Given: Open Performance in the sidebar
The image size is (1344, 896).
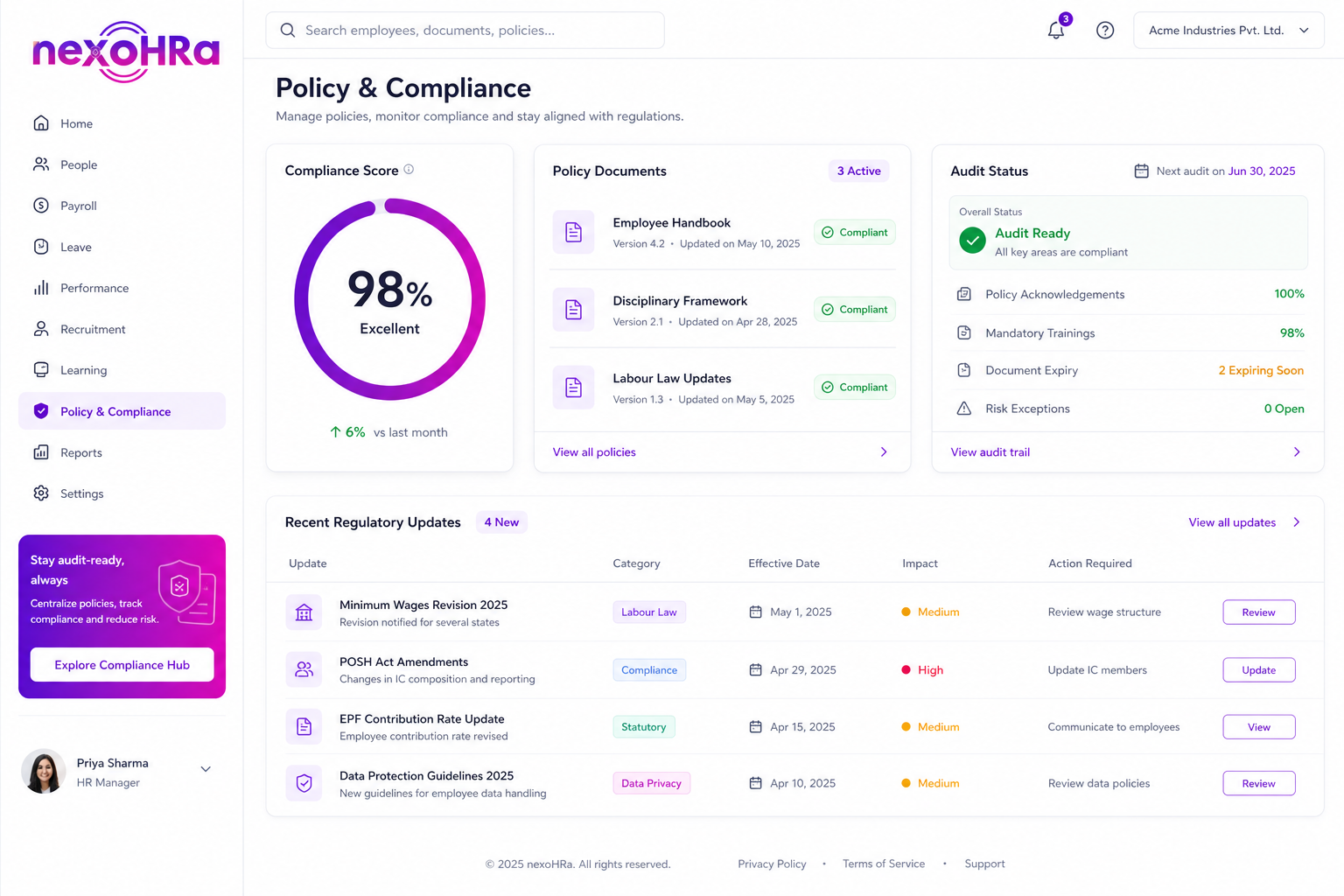Looking at the screenshot, I should [122, 288].
